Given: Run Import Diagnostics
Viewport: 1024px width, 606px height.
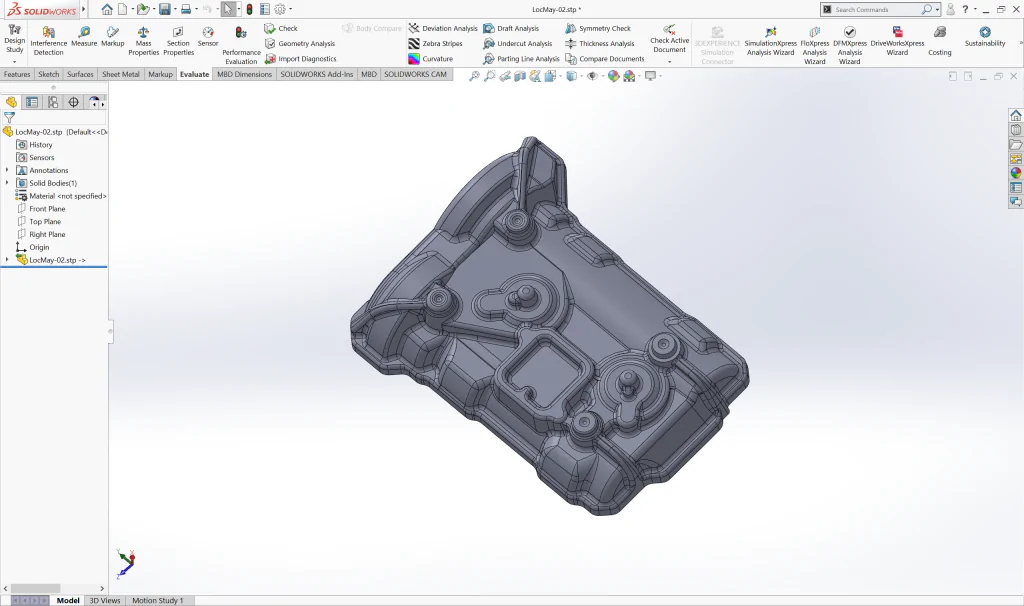Looking at the screenshot, I should (300, 59).
